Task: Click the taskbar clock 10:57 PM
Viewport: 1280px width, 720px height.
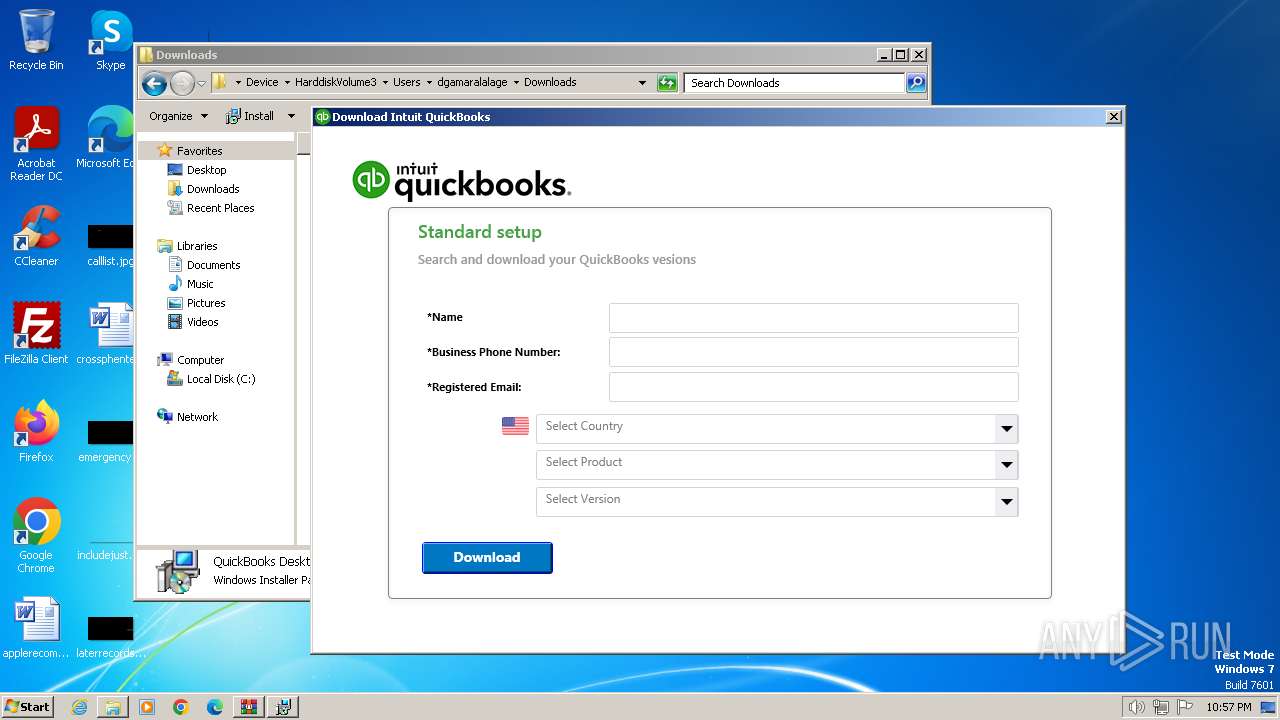Action: [x=1228, y=707]
